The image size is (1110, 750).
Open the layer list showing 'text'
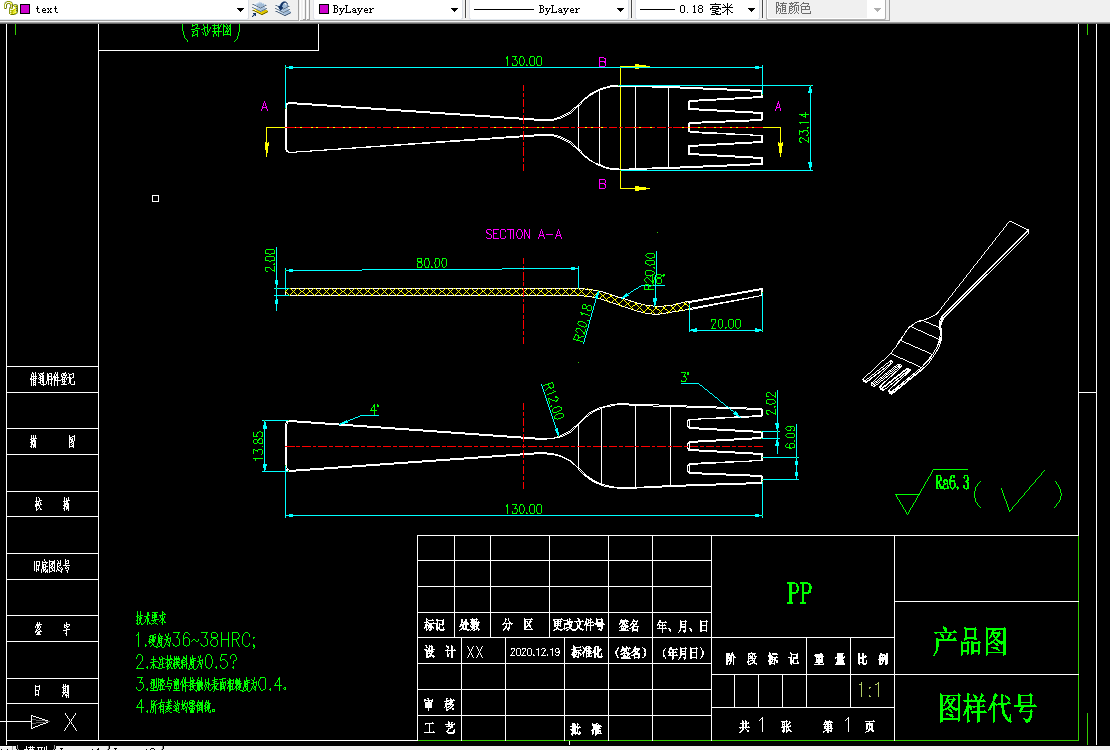[x=124, y=9]
